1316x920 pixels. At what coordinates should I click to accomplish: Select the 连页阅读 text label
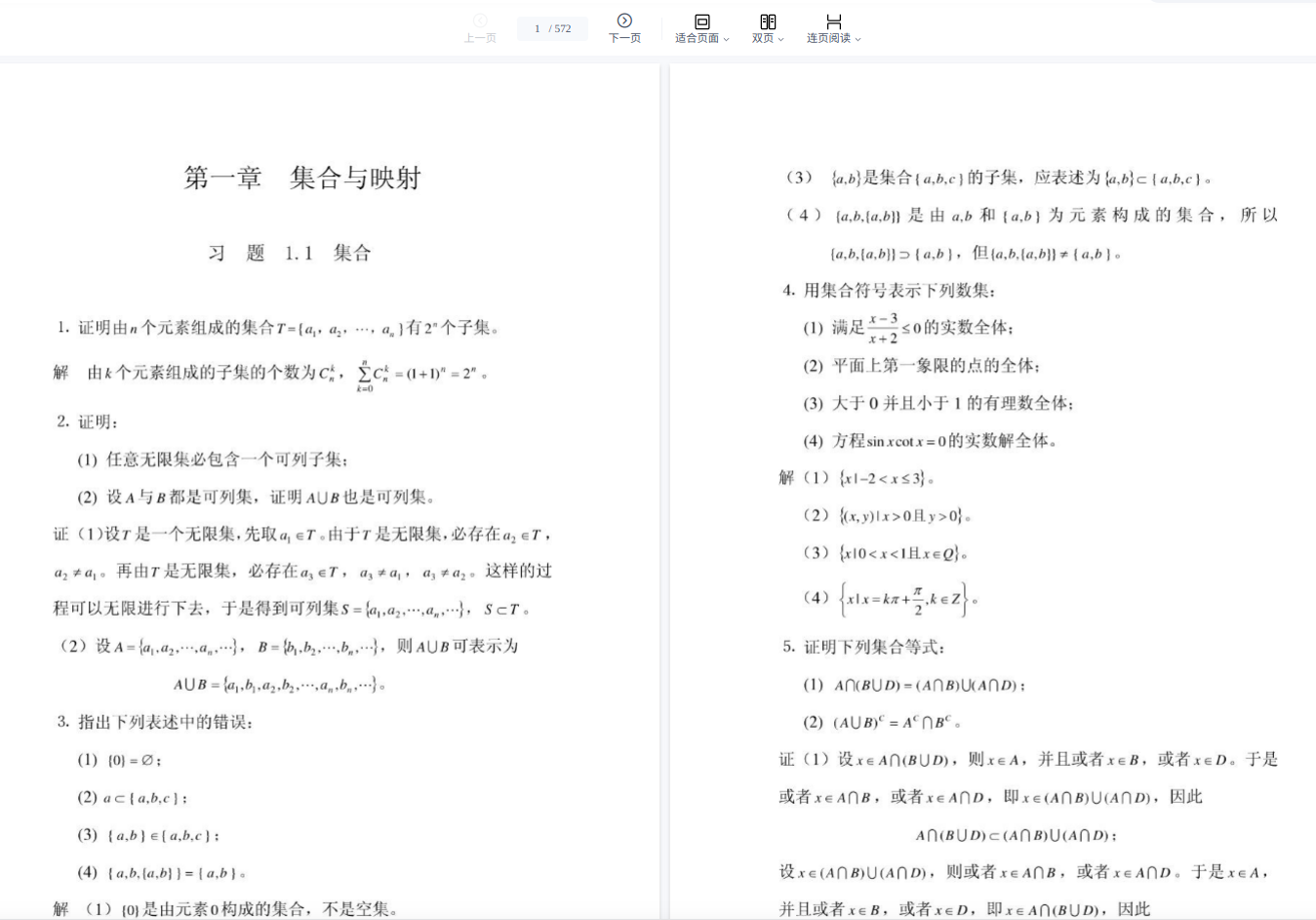[827, 38]
